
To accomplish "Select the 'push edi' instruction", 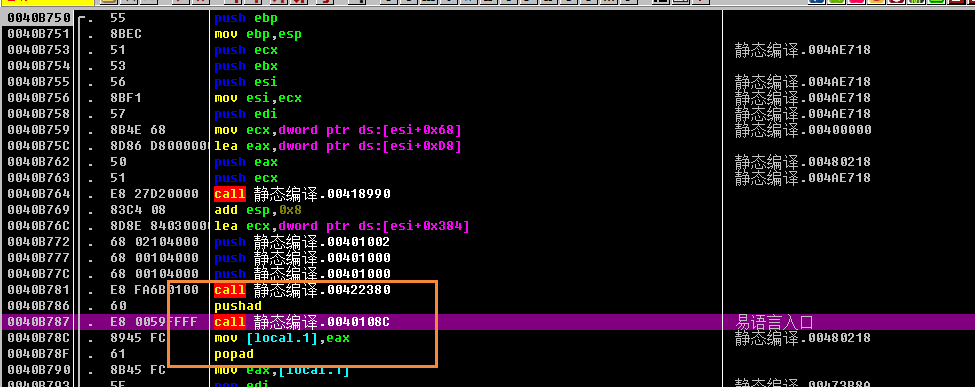I will coord(246,114).
